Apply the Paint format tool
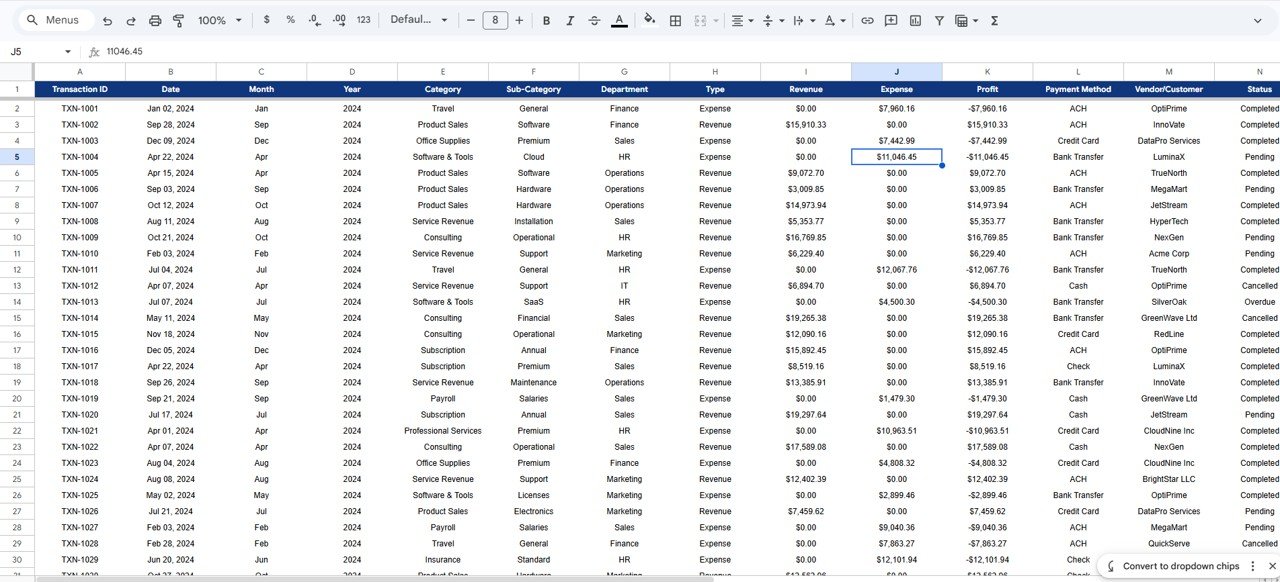Screen dimensions: 1280x582 pos(179,20)
